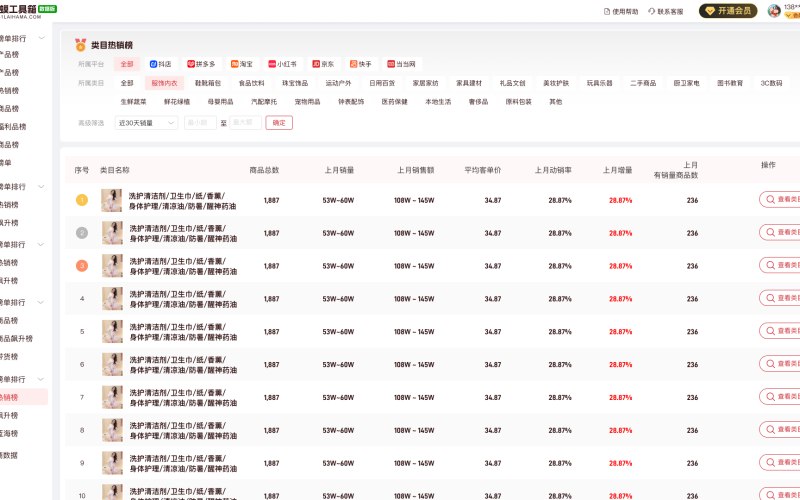Viewport: 800px width, 500px height.
Task: Select 全部 in the 所属类目 row
Action: click(x=127, y=83)
